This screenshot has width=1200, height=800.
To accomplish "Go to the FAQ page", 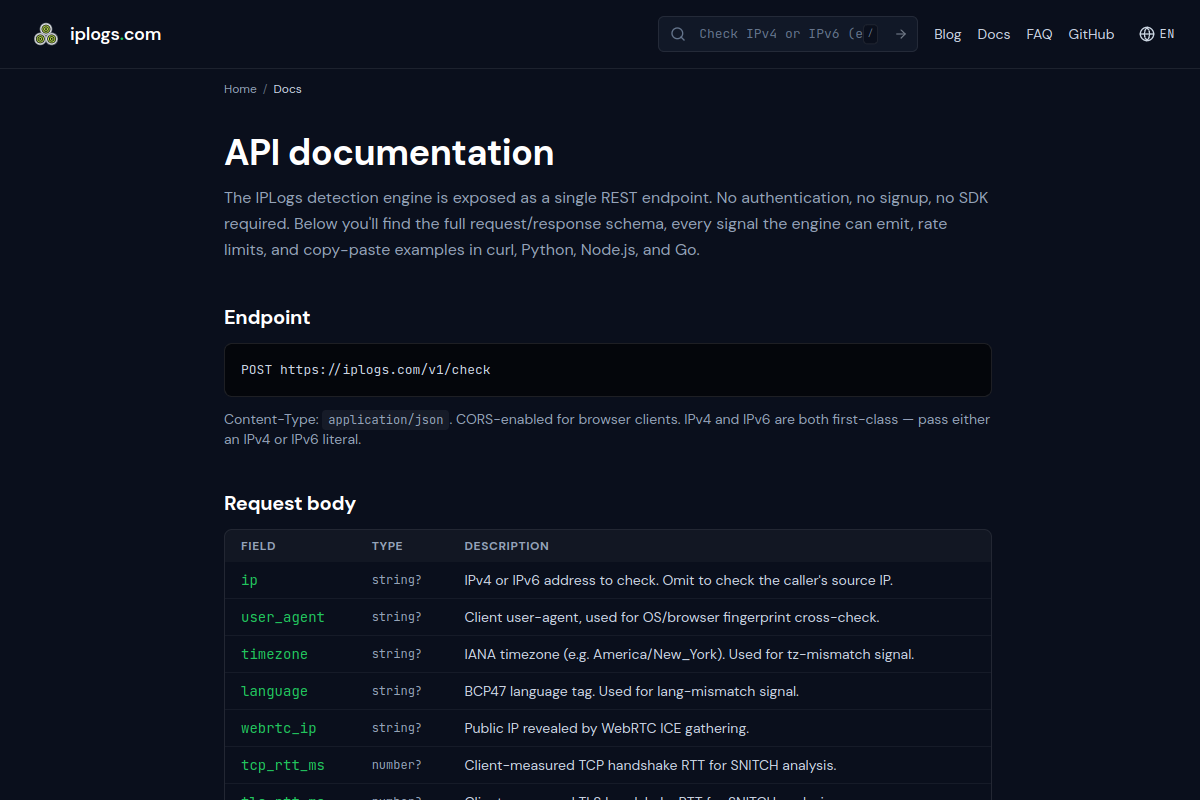I will (1039, 34).
